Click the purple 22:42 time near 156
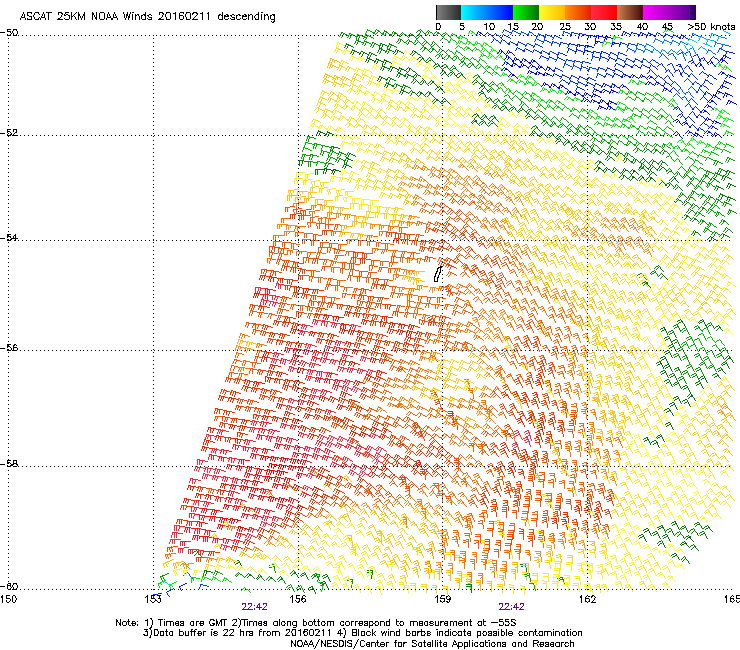Screen dimensions: 740x650 pyautogui.click(x=254, y=607)
